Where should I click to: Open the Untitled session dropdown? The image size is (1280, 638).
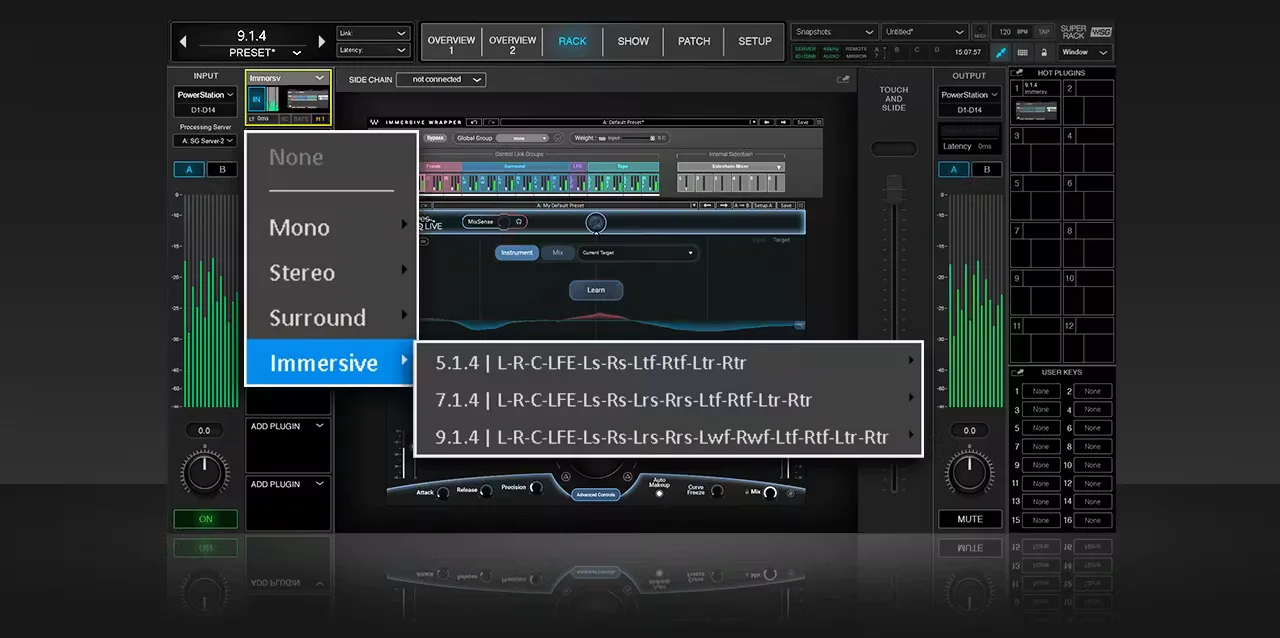[x=925, y=32]
